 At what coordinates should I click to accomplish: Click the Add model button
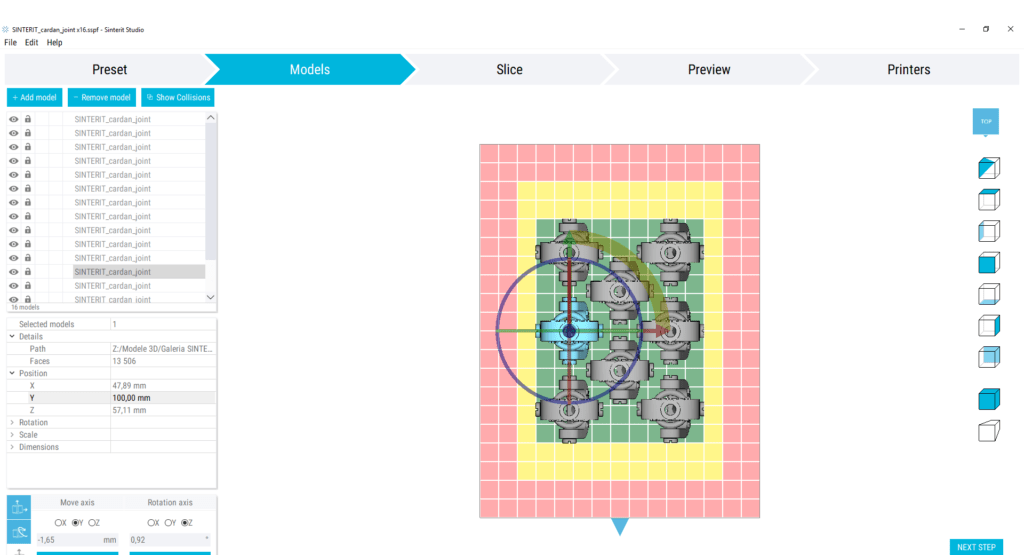[34, 97]
